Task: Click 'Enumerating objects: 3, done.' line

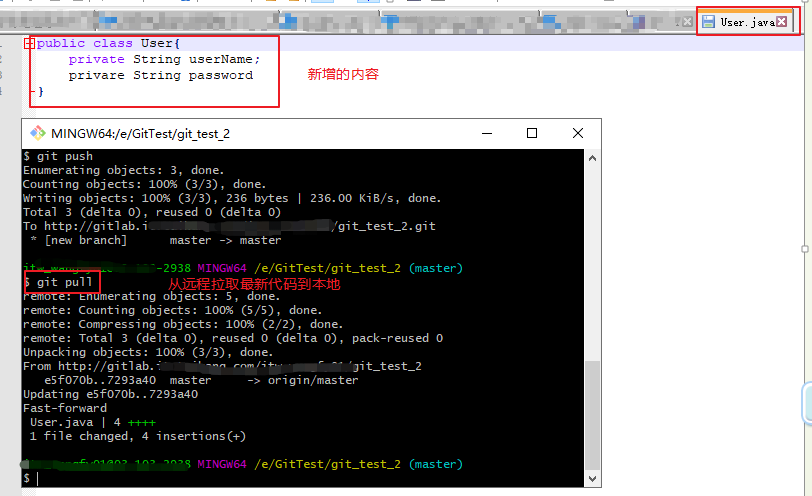Action: [123, 170]
